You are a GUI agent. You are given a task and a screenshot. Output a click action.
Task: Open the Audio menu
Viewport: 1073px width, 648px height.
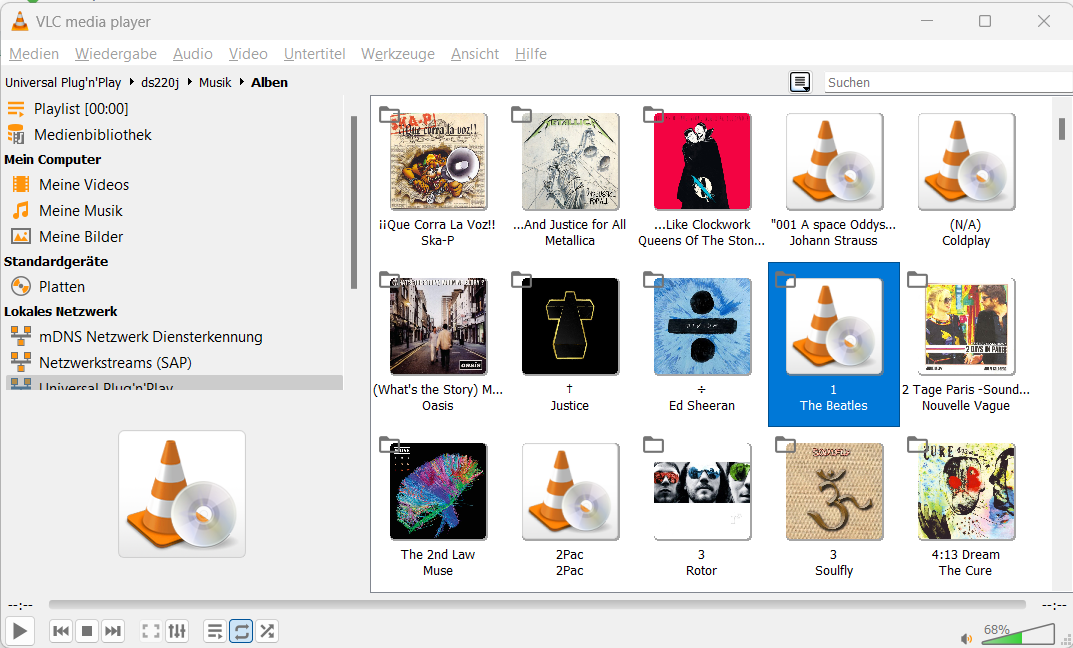(x=192, y=54)
